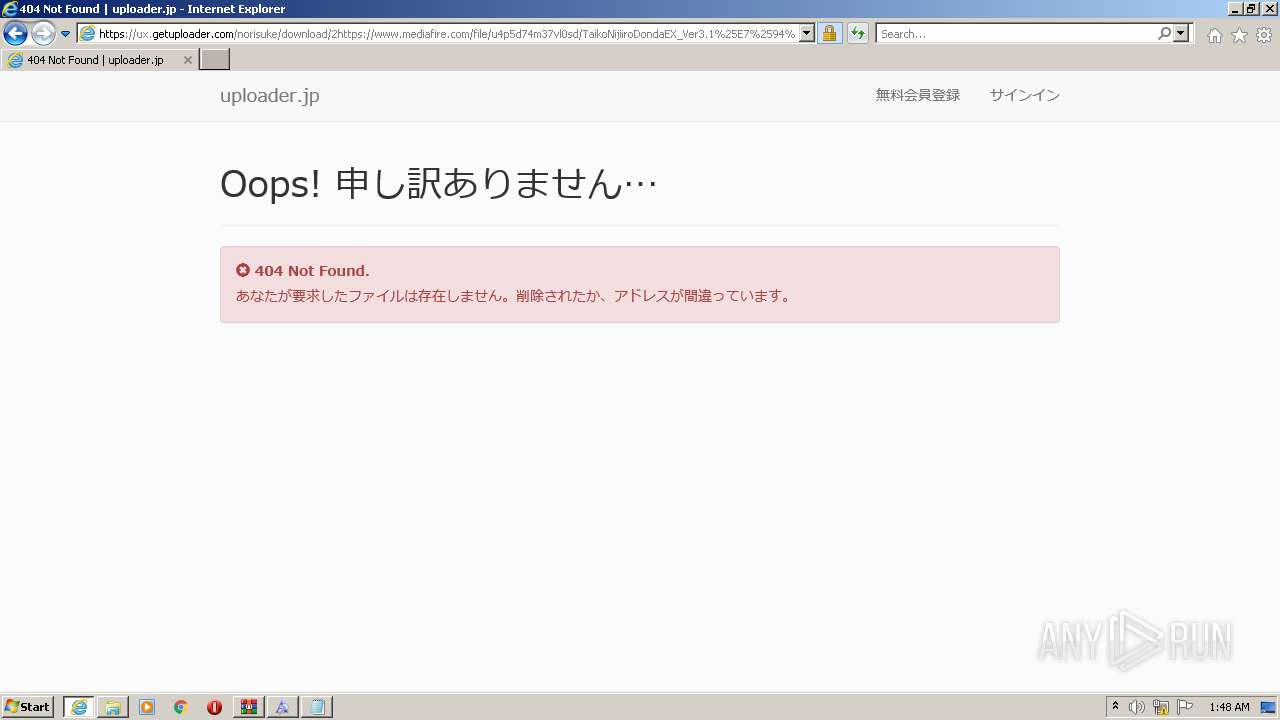The image size is (1280, 720).
Task: Open the search provider dropdown arrow
Action: (1181, 34)
